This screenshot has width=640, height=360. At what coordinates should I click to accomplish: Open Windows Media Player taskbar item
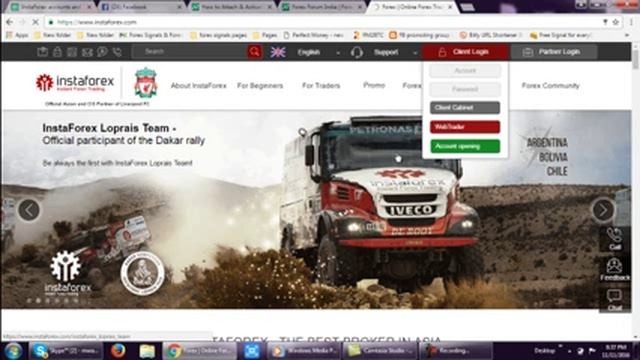coord(304,351)
